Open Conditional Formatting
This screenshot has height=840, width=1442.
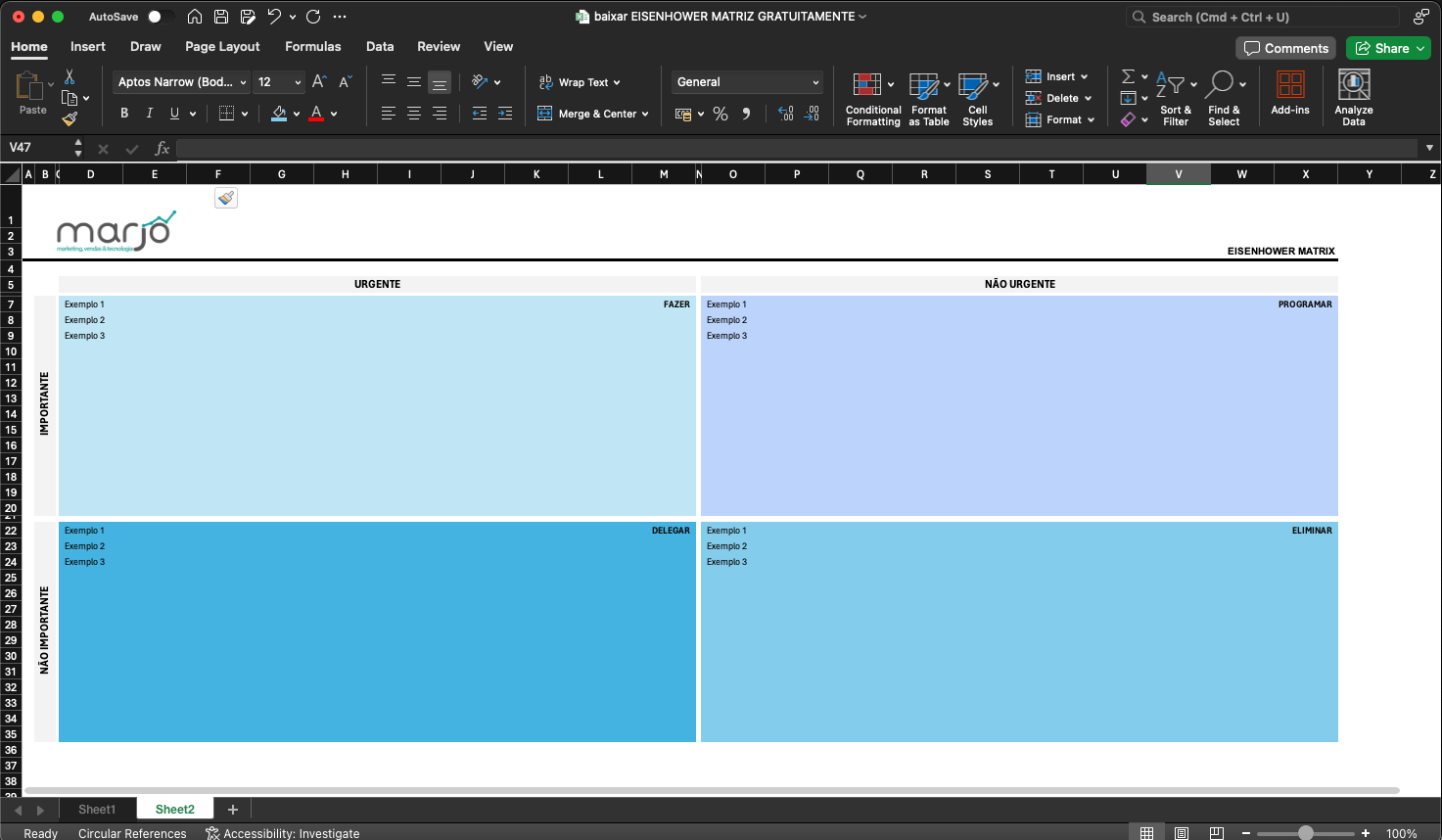[873, 99]
